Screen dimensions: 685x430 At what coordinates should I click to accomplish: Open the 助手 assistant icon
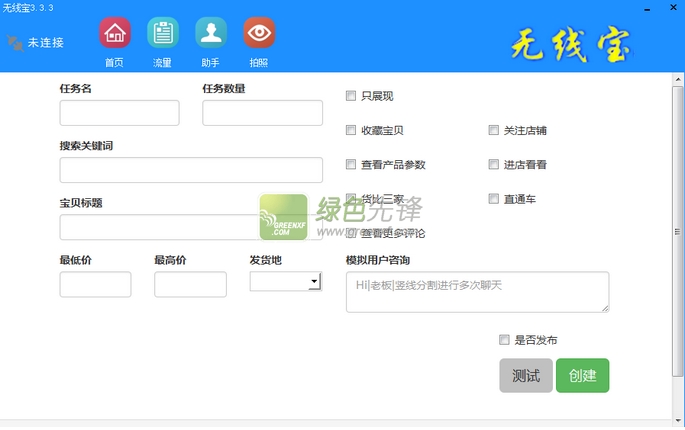tap(211, 33)
